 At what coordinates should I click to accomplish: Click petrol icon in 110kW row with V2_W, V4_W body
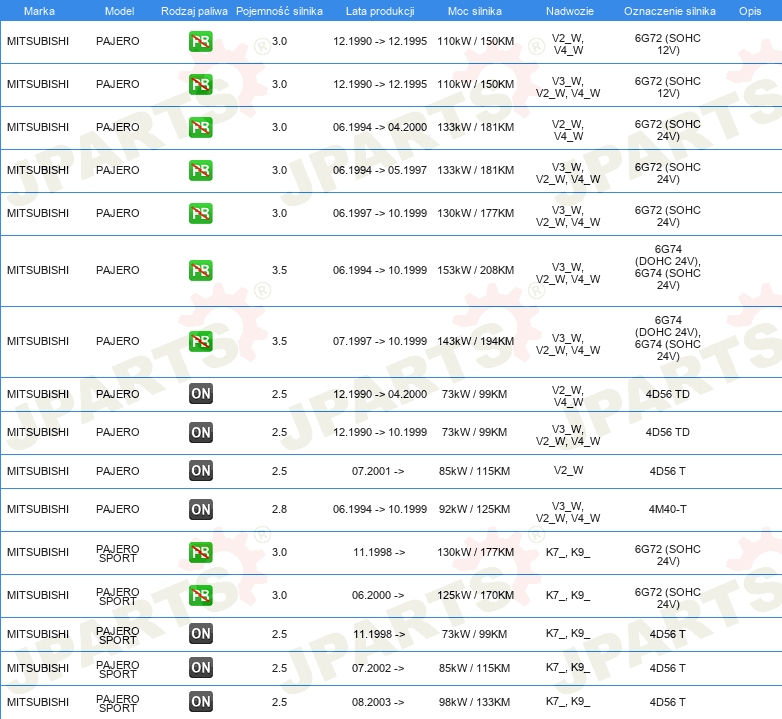200,41
